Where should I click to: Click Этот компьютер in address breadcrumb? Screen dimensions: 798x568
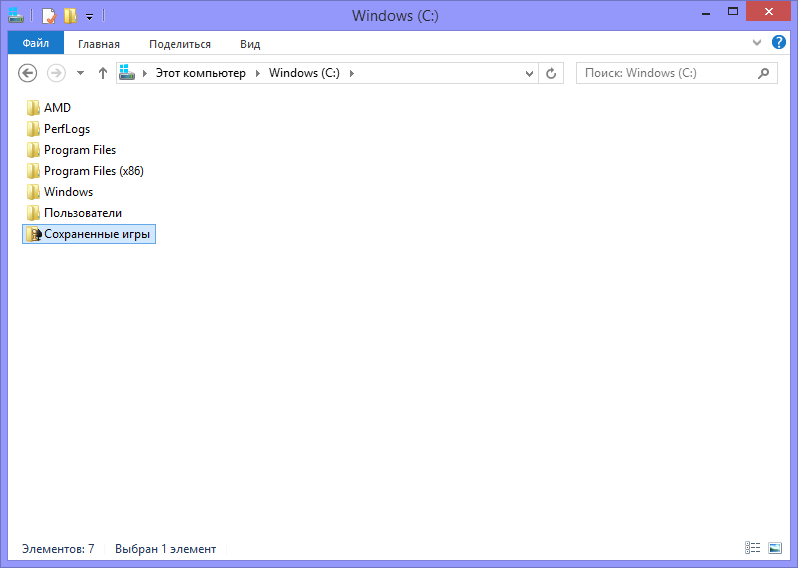[x=201, y=73]
